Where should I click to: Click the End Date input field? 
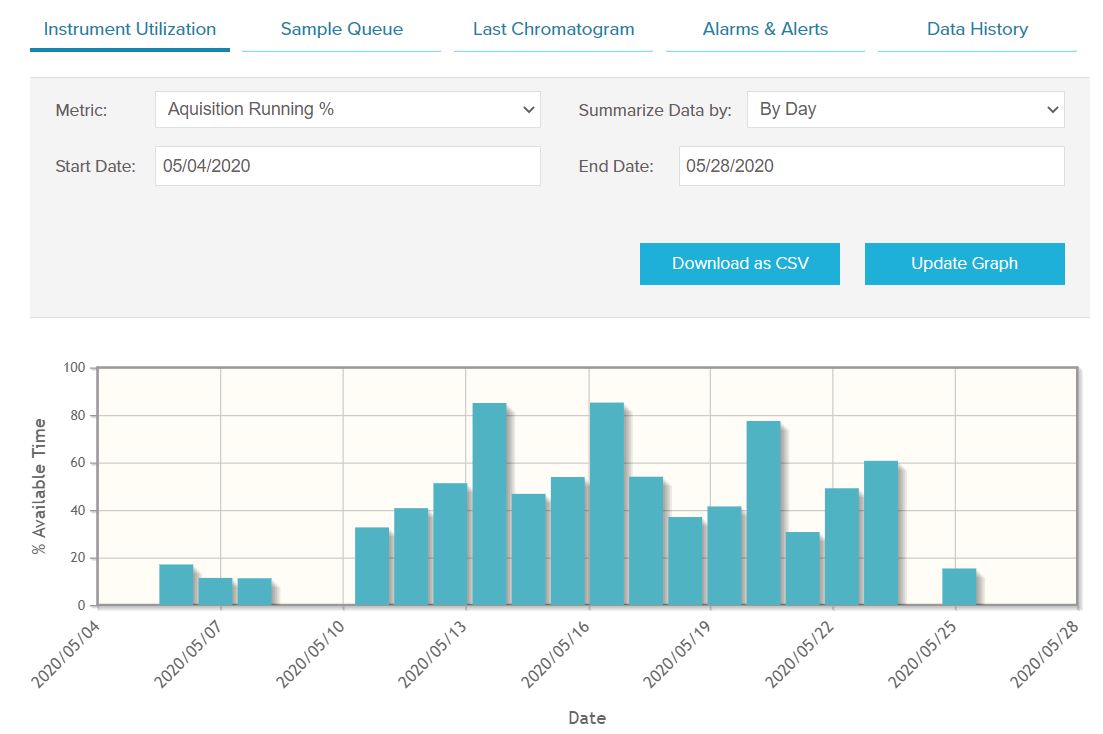click(x=871, y=166)
